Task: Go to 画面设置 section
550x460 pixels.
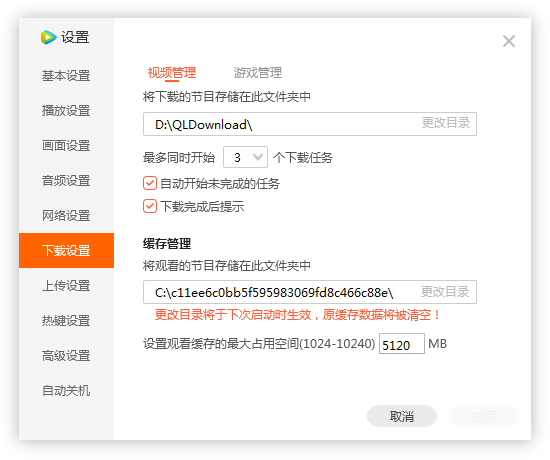Action: tap(66, 146)
